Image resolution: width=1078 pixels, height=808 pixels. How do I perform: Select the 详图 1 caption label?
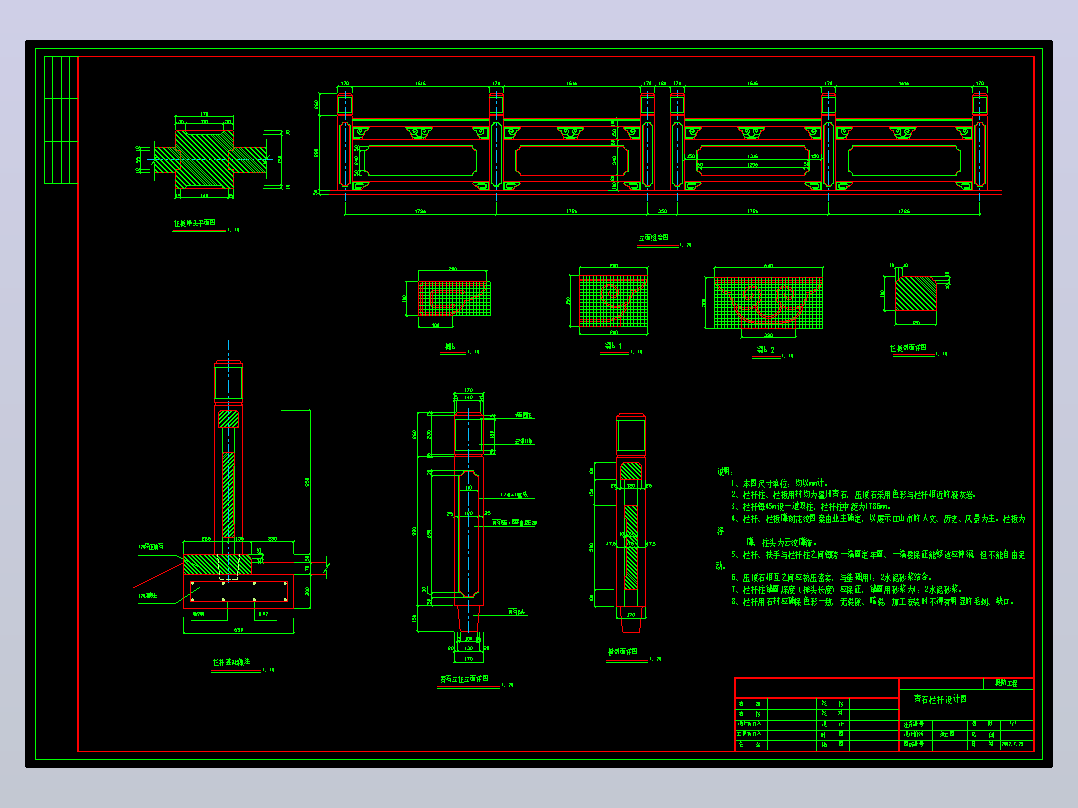[613, 346]
